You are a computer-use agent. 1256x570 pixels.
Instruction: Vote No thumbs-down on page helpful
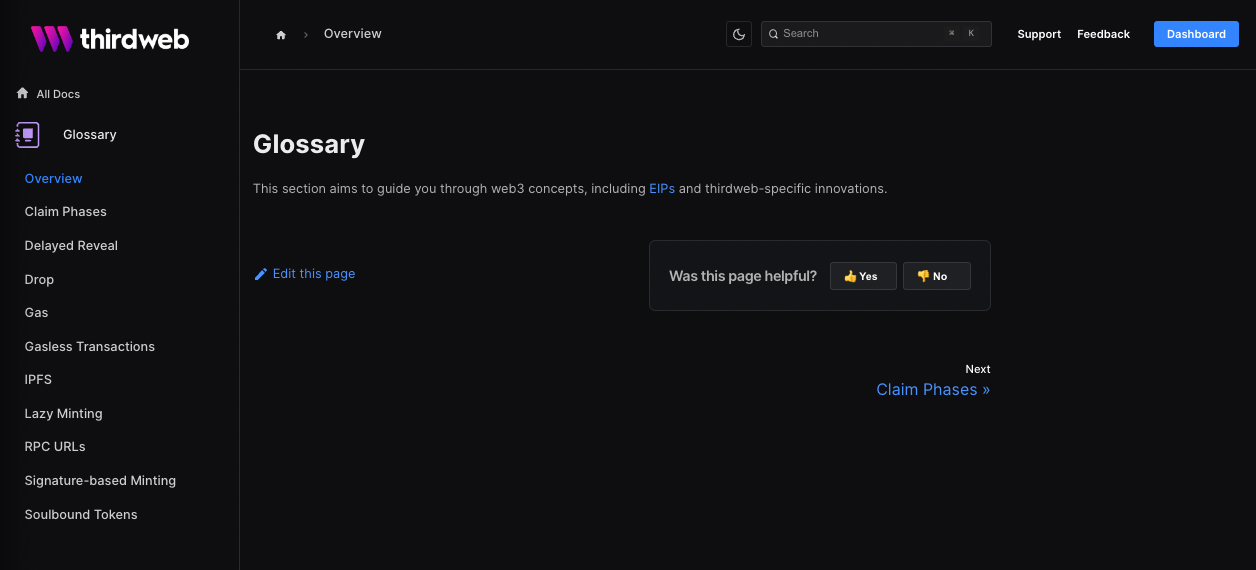tap(936, 276)
